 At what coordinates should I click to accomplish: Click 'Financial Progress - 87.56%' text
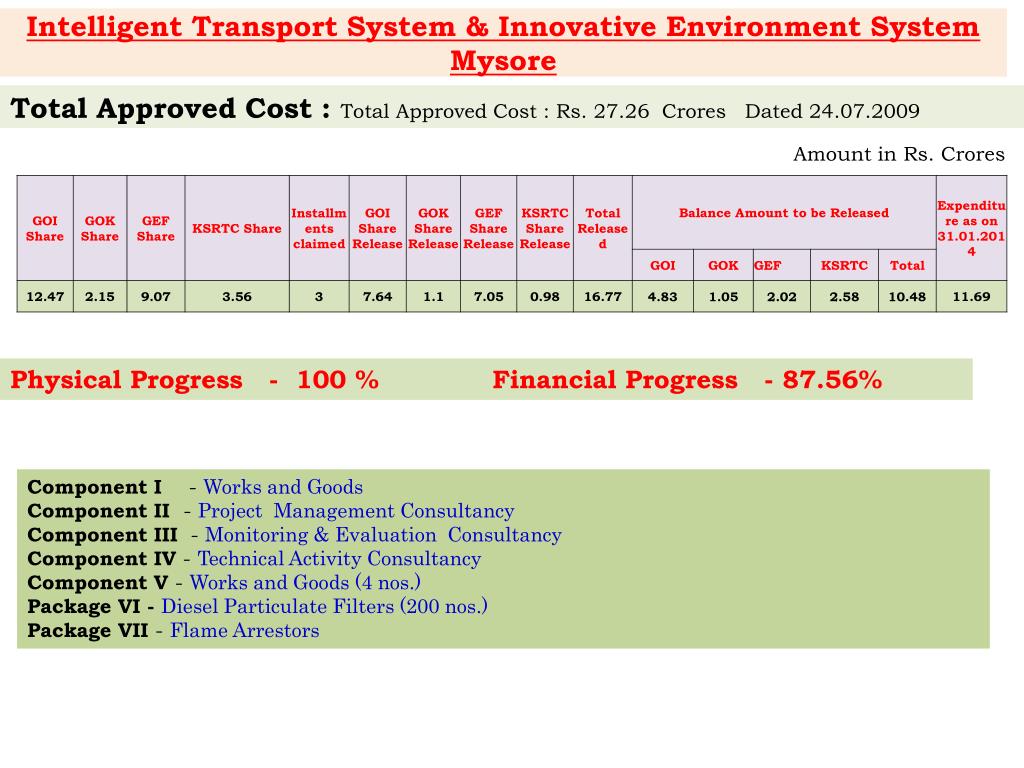[x=687, y=380]
